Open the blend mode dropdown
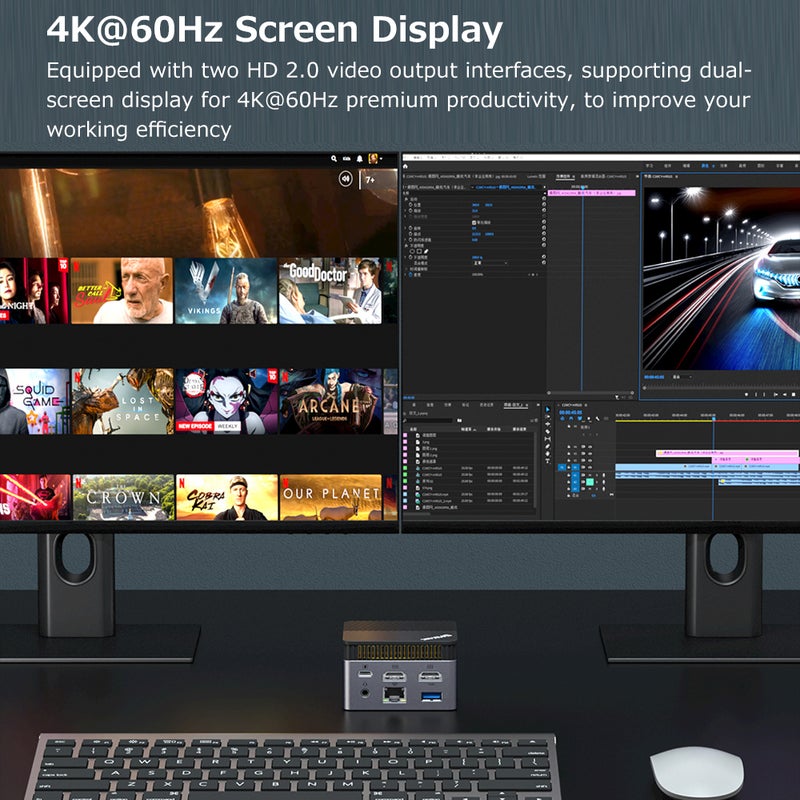Image resolution: width=800 pixels, height=800 pixels. (490, 263)
